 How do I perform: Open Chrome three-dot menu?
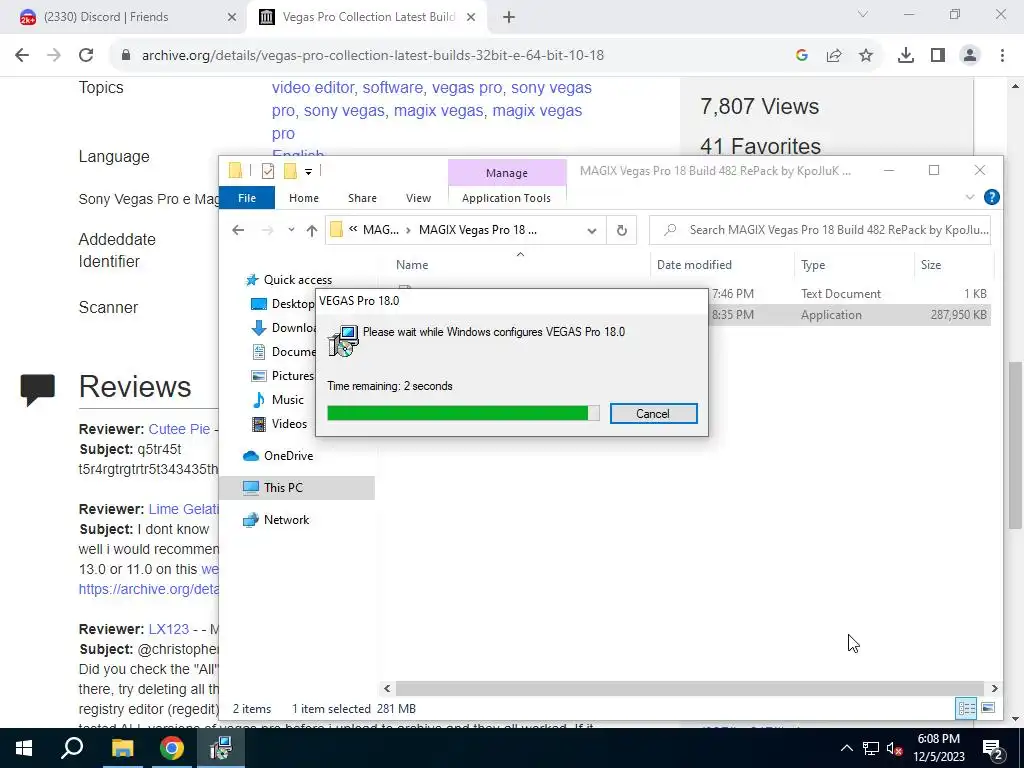click(x=1002, y=56)
